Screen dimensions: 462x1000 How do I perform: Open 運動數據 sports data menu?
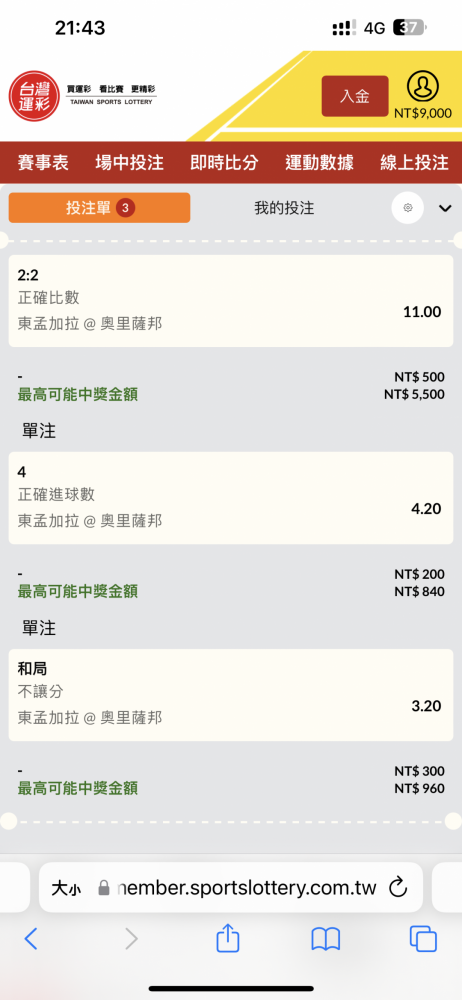(x=319, y=163)
